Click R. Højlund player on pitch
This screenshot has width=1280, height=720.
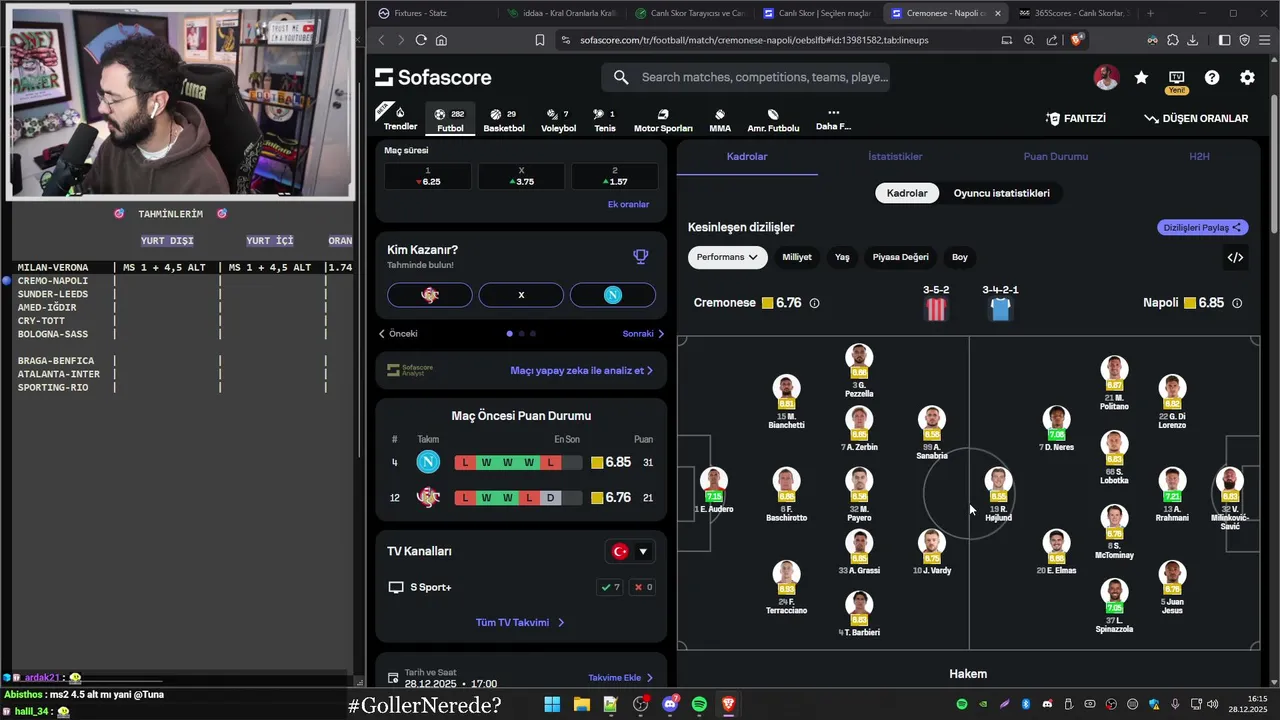[998, 494]
